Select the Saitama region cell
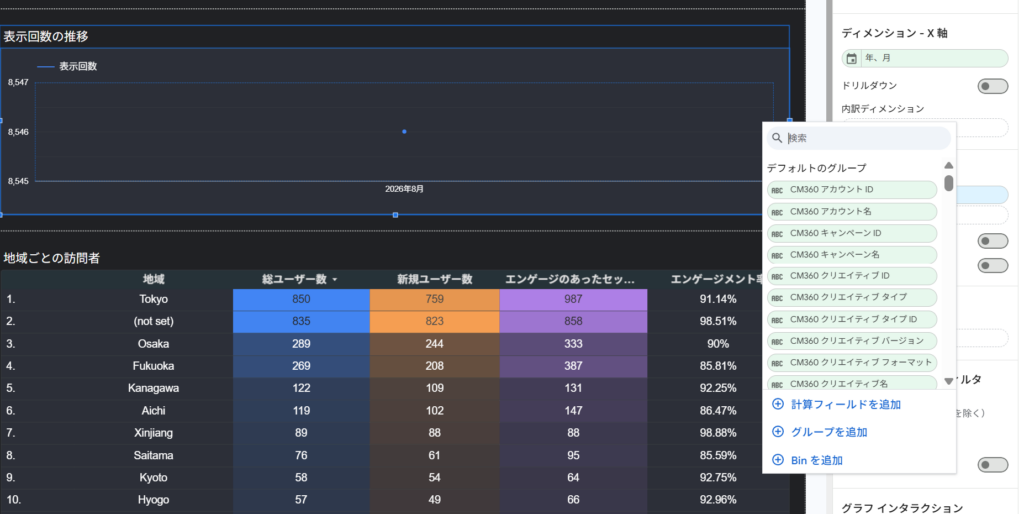 [x=153, y=455]
